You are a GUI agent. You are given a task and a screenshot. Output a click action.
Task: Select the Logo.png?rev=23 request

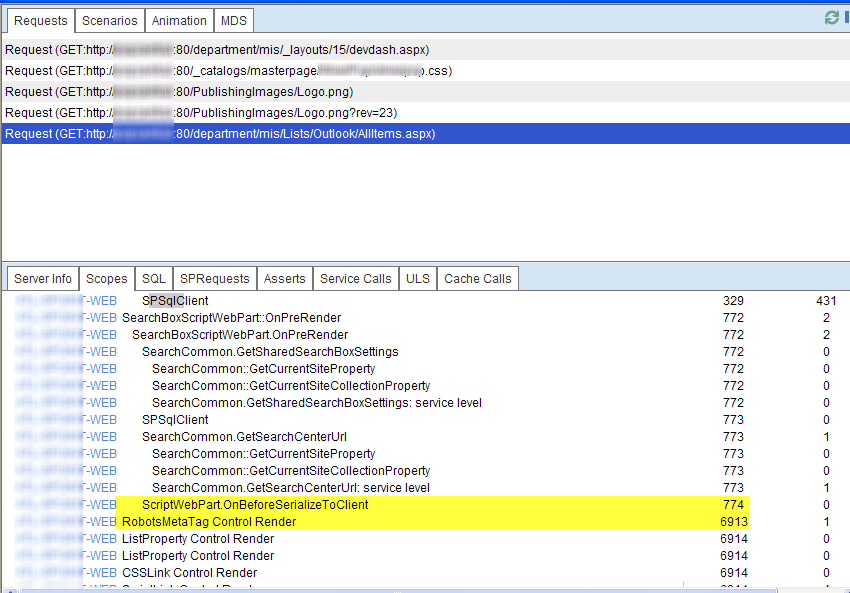coord(201,113)
